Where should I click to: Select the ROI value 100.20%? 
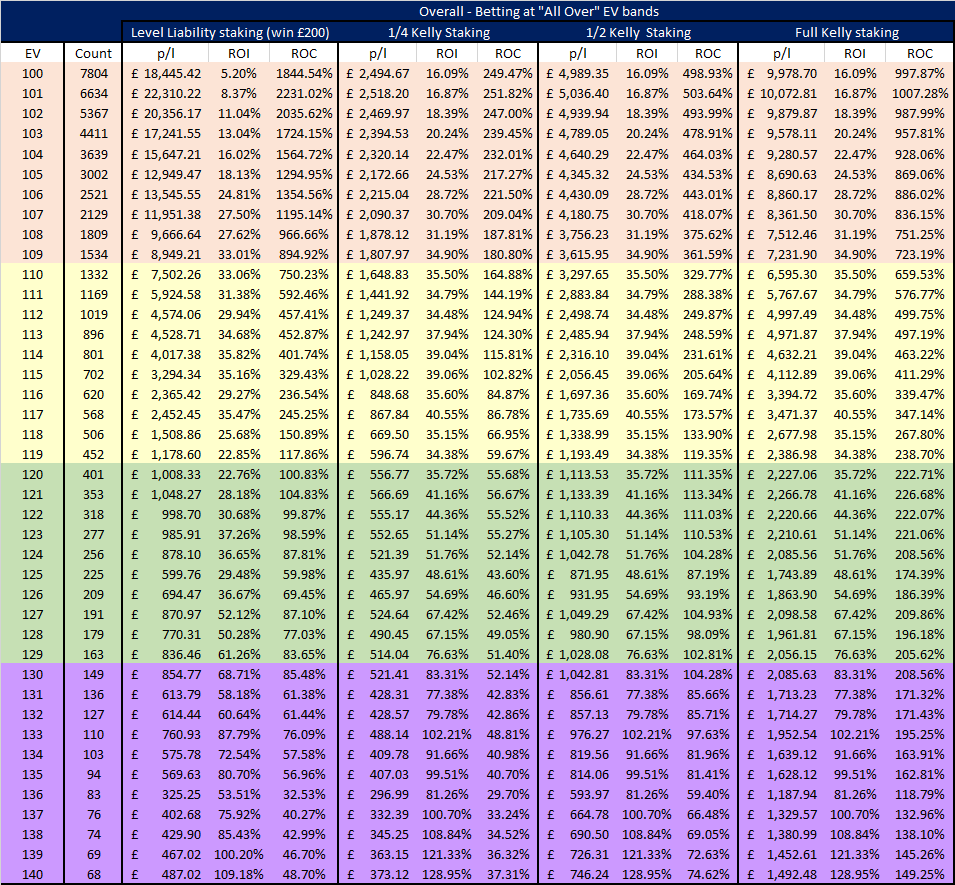coord(239,856)
